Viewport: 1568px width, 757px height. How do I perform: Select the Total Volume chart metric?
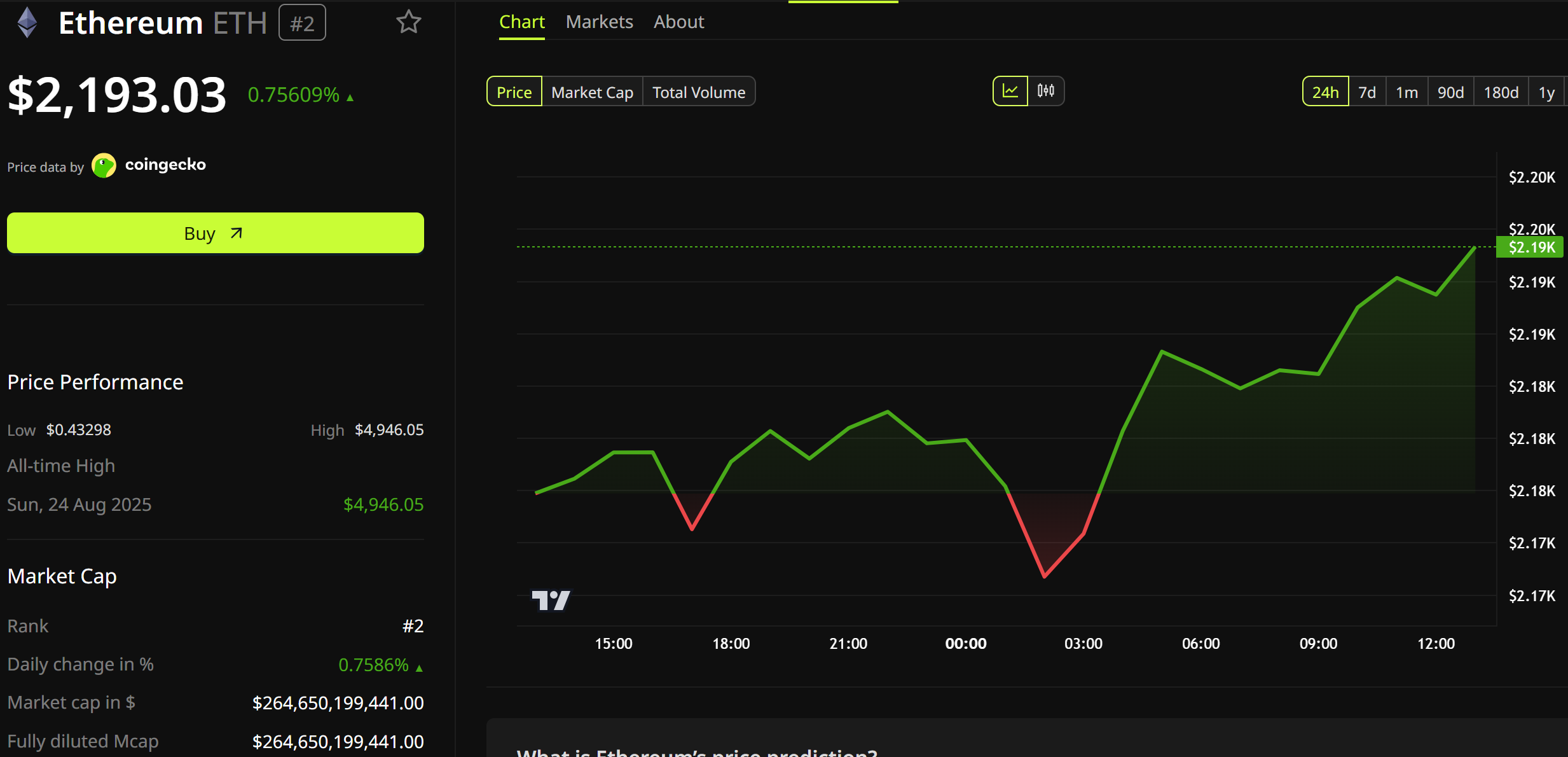tap(699, 92)
